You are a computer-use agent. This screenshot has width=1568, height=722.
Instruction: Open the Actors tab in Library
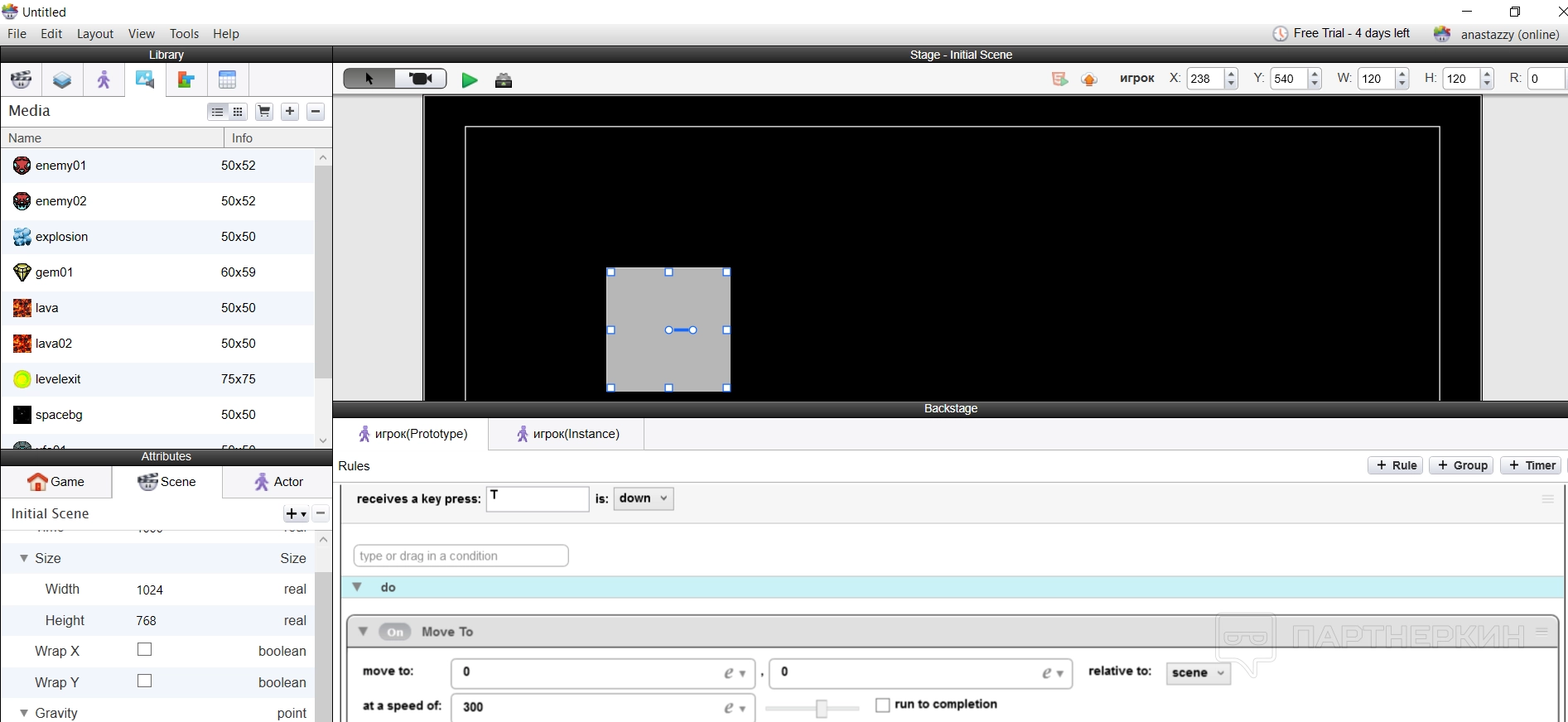coord(104,80)
